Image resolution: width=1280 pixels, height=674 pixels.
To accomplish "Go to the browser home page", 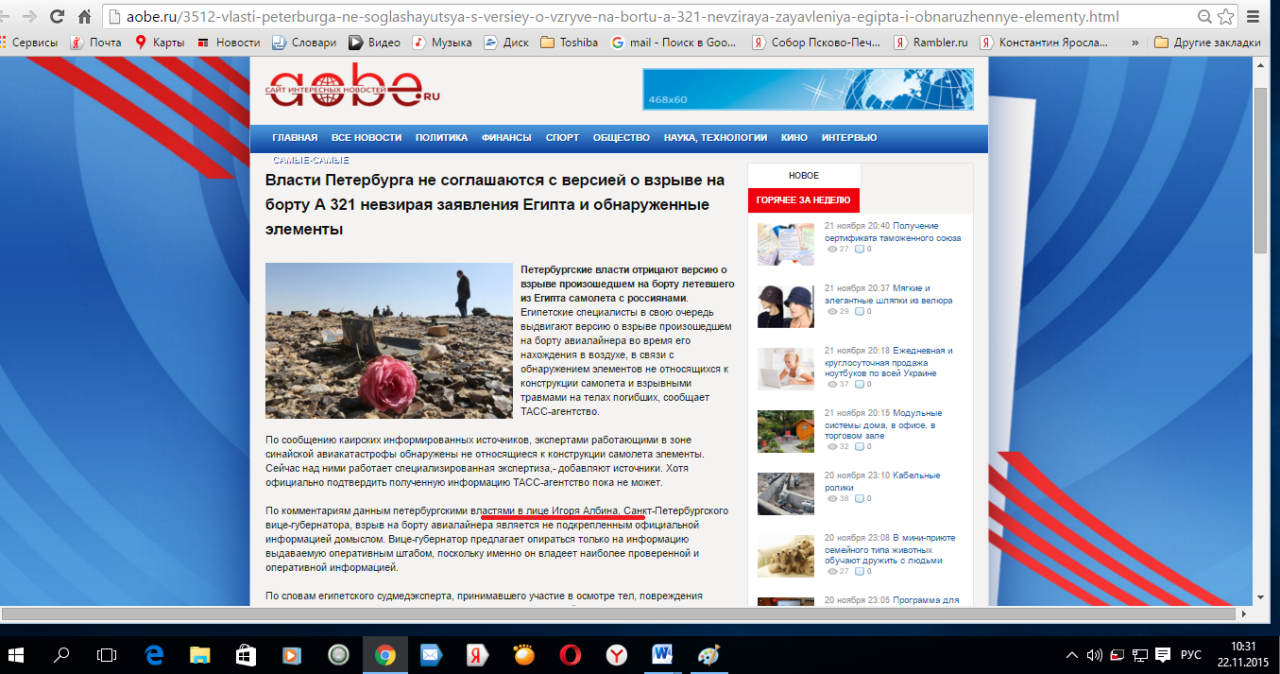I will click(x=85, y=17).
